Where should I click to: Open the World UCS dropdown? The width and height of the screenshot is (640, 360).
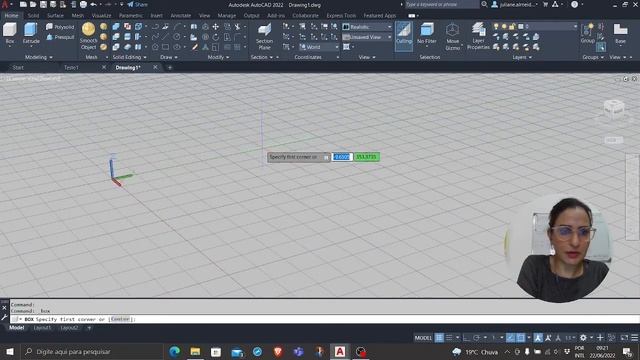pos(318,47)
